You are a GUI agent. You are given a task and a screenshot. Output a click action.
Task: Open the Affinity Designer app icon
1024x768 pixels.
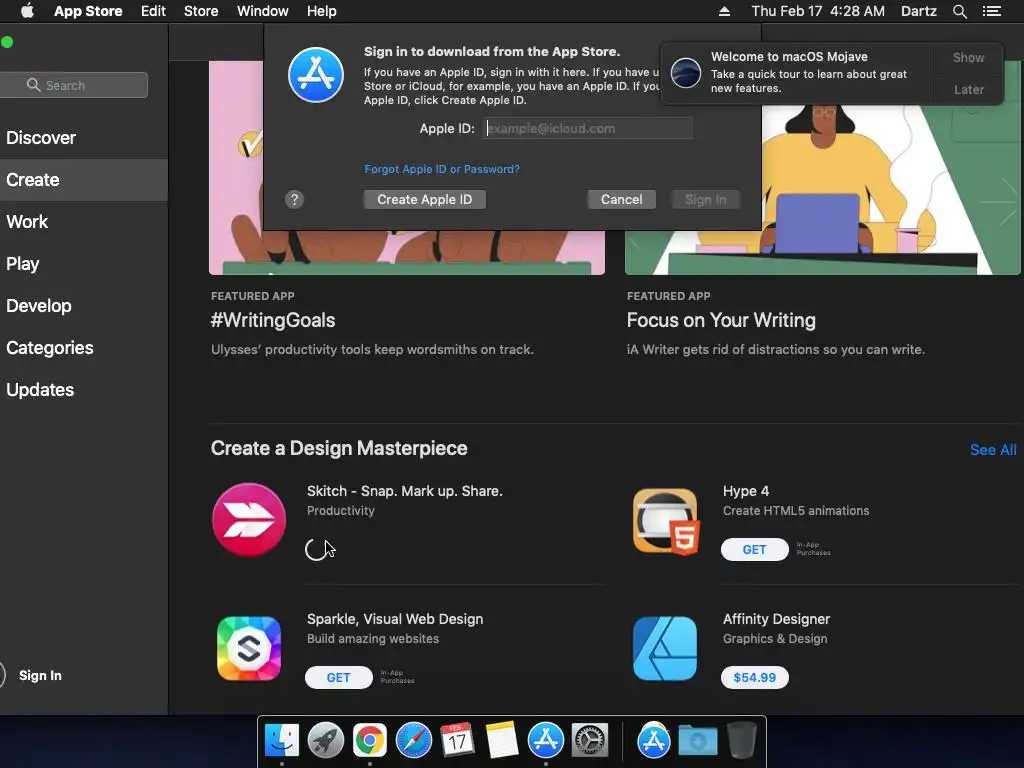665,648
